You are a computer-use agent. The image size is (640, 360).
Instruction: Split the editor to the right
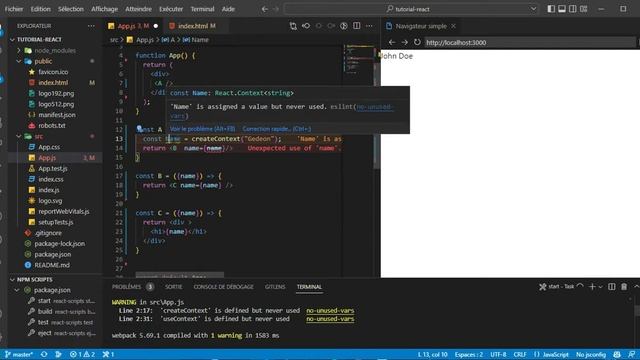(x=357, y=26)
